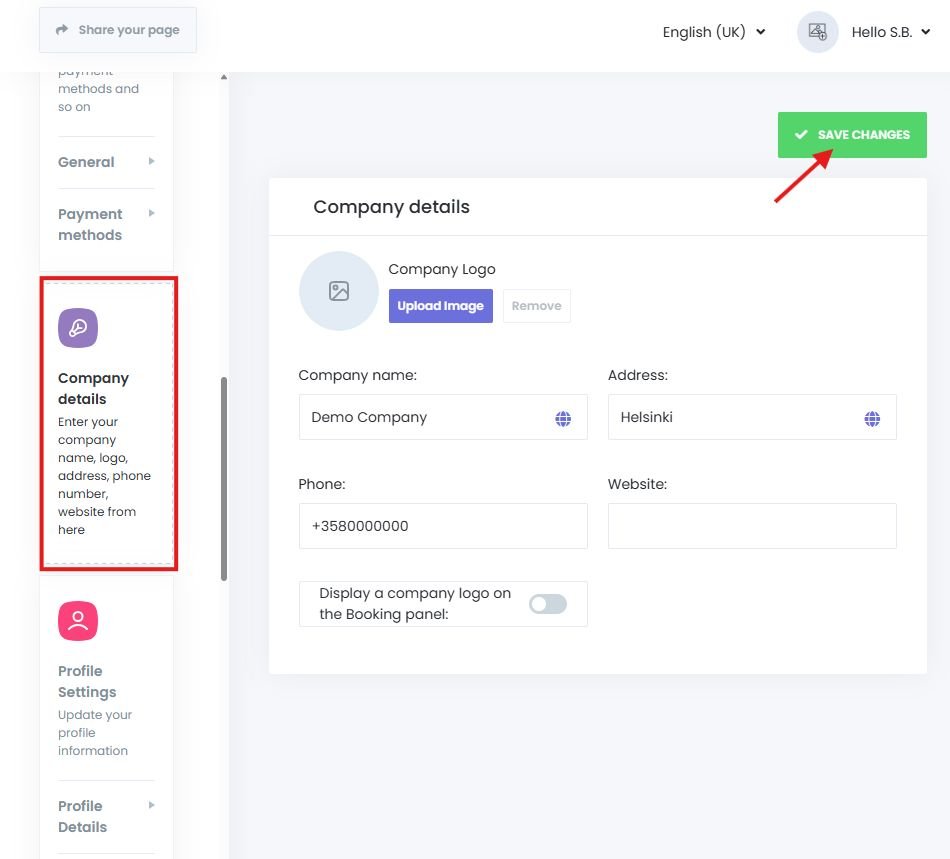Screen dimensions: 950x859
Task: Expand the Profile Details section
Action: coord(106,816)
